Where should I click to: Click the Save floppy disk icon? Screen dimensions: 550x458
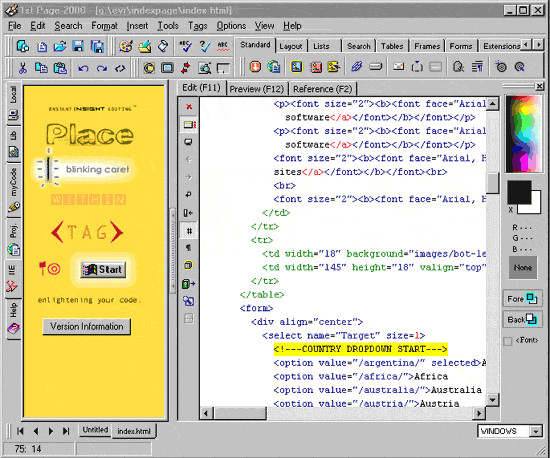point(78,46)
